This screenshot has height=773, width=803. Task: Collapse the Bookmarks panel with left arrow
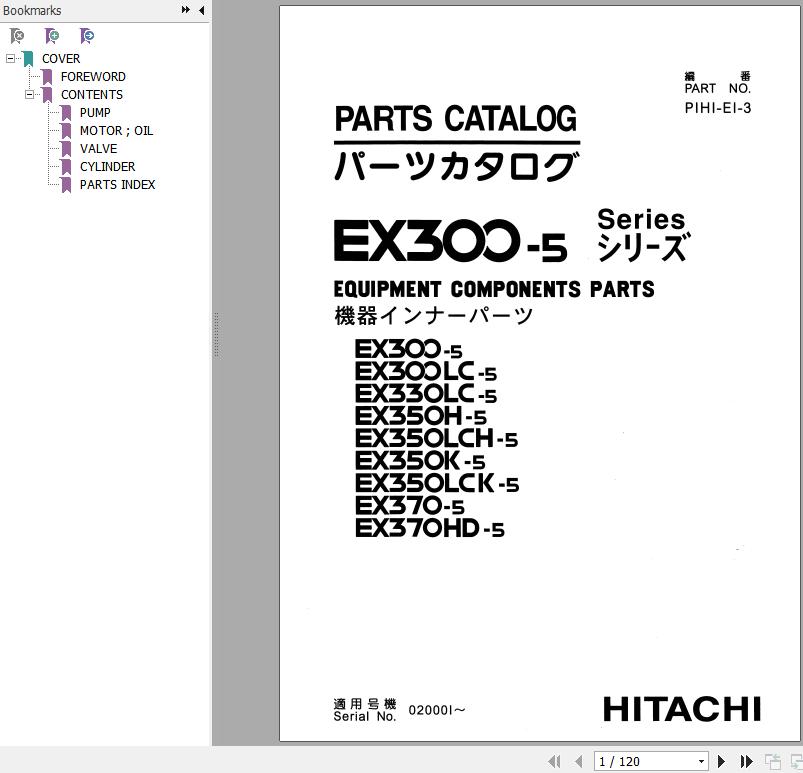pos(201,10)
